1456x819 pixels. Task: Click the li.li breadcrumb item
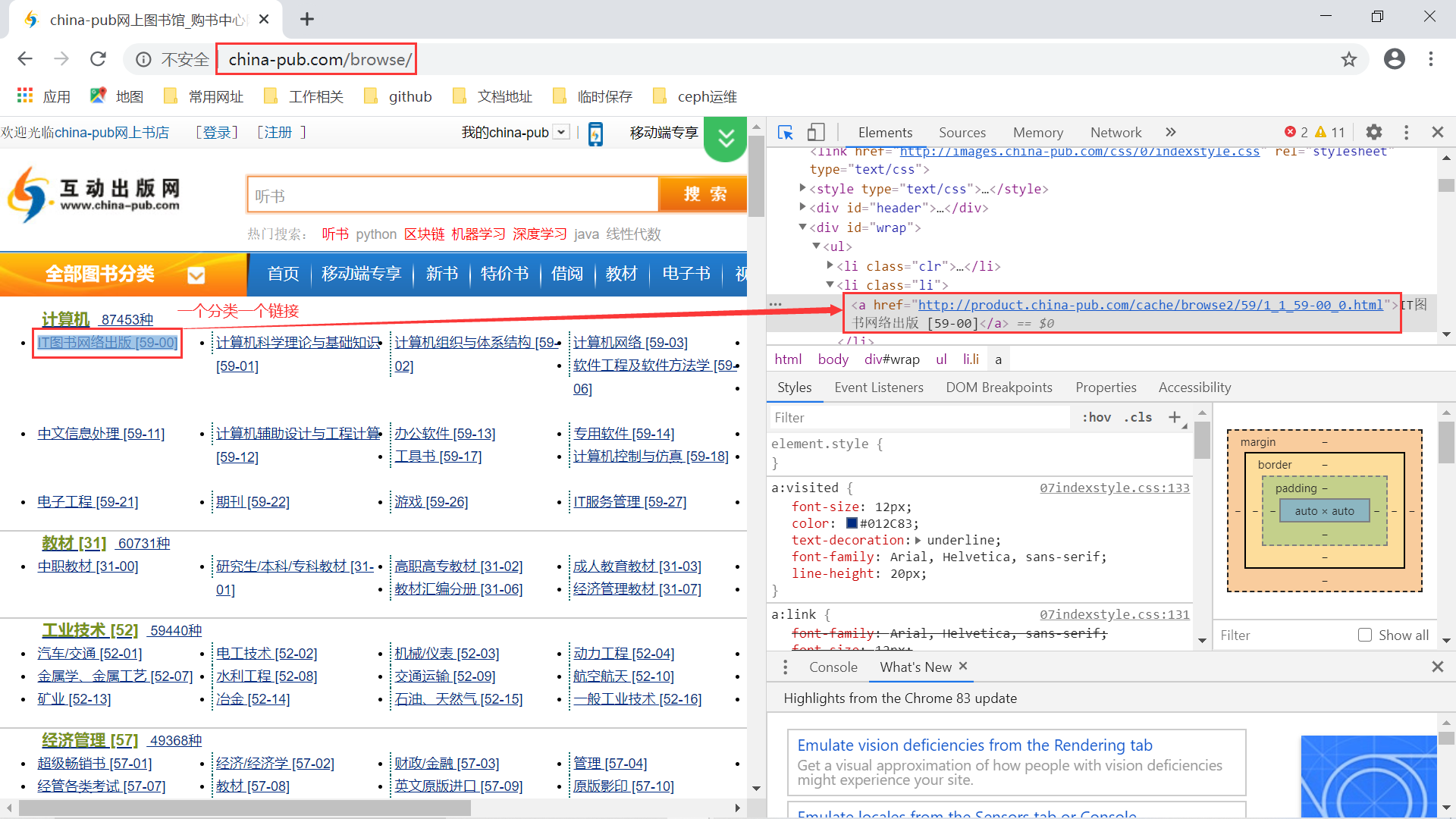(x=971, y=359)
